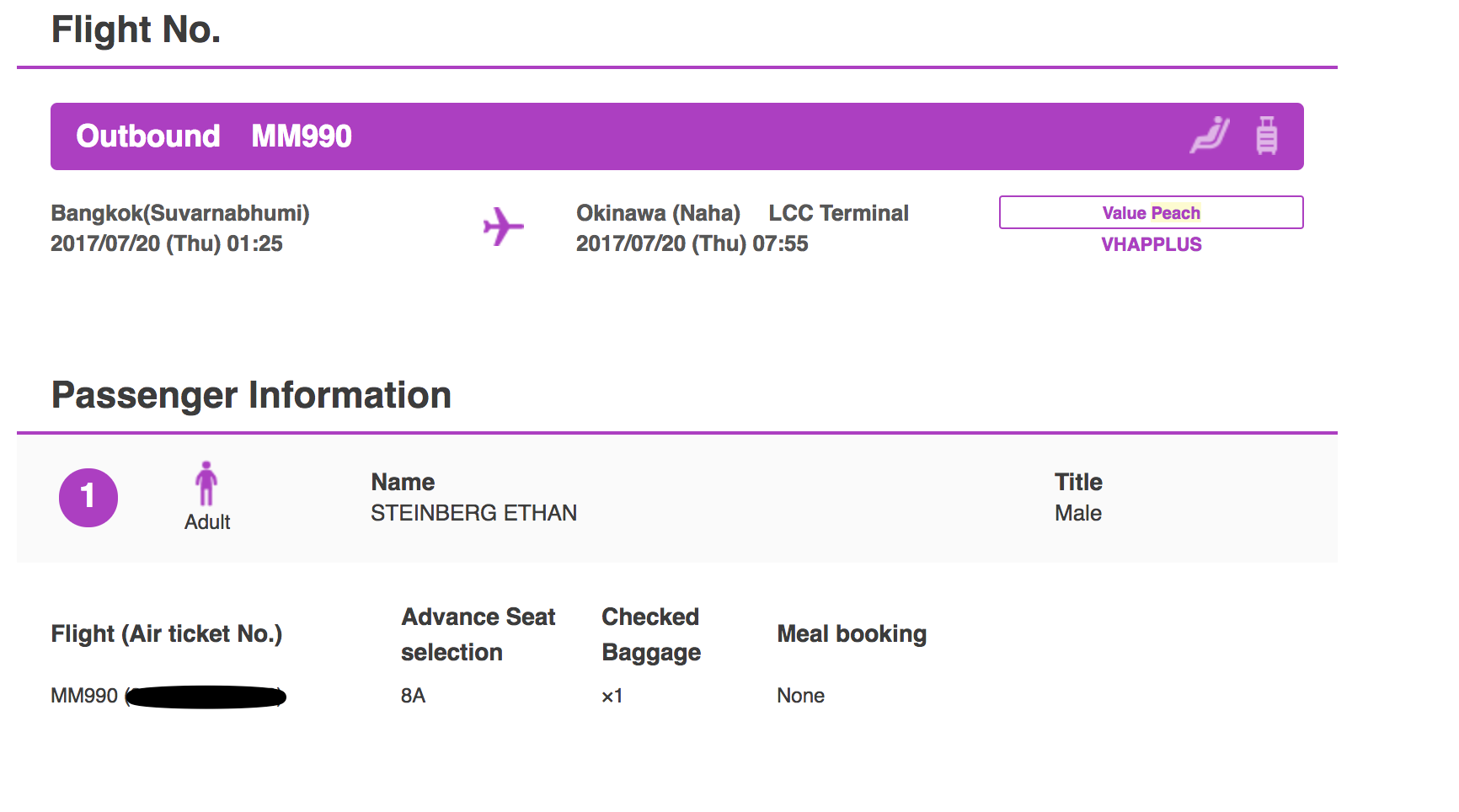Click the passenger name STEINBERG ETHAN

tap(473, 513)
